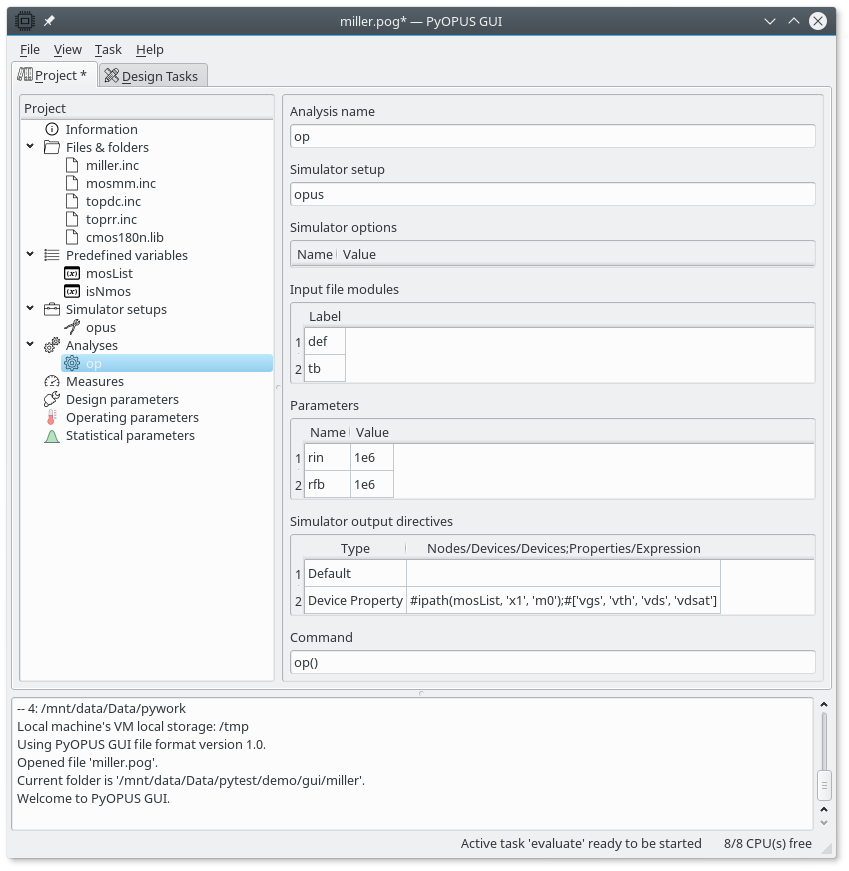Click the miller.inc file icon

tap(72, 165)
